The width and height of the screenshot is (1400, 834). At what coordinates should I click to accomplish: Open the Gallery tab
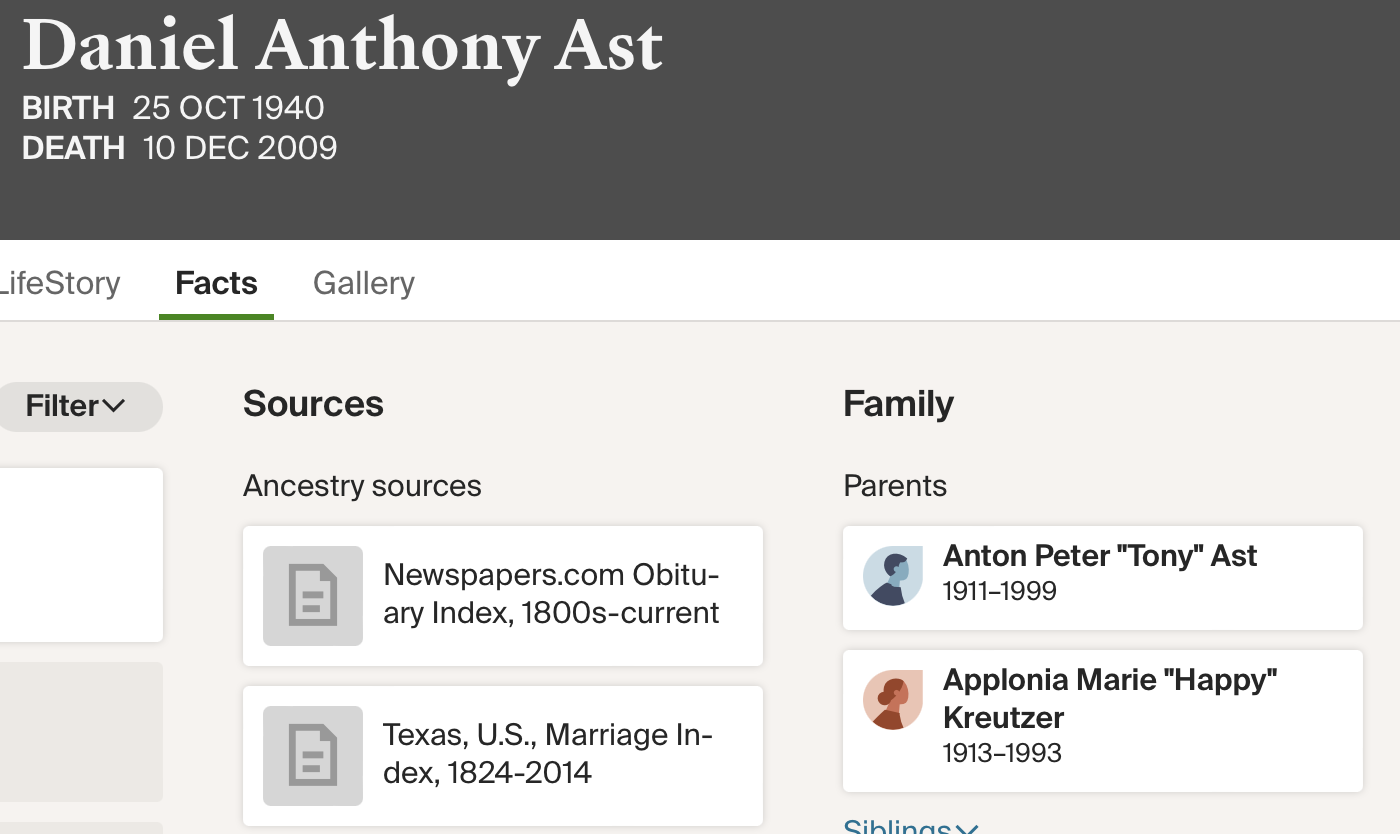[364, 283]
